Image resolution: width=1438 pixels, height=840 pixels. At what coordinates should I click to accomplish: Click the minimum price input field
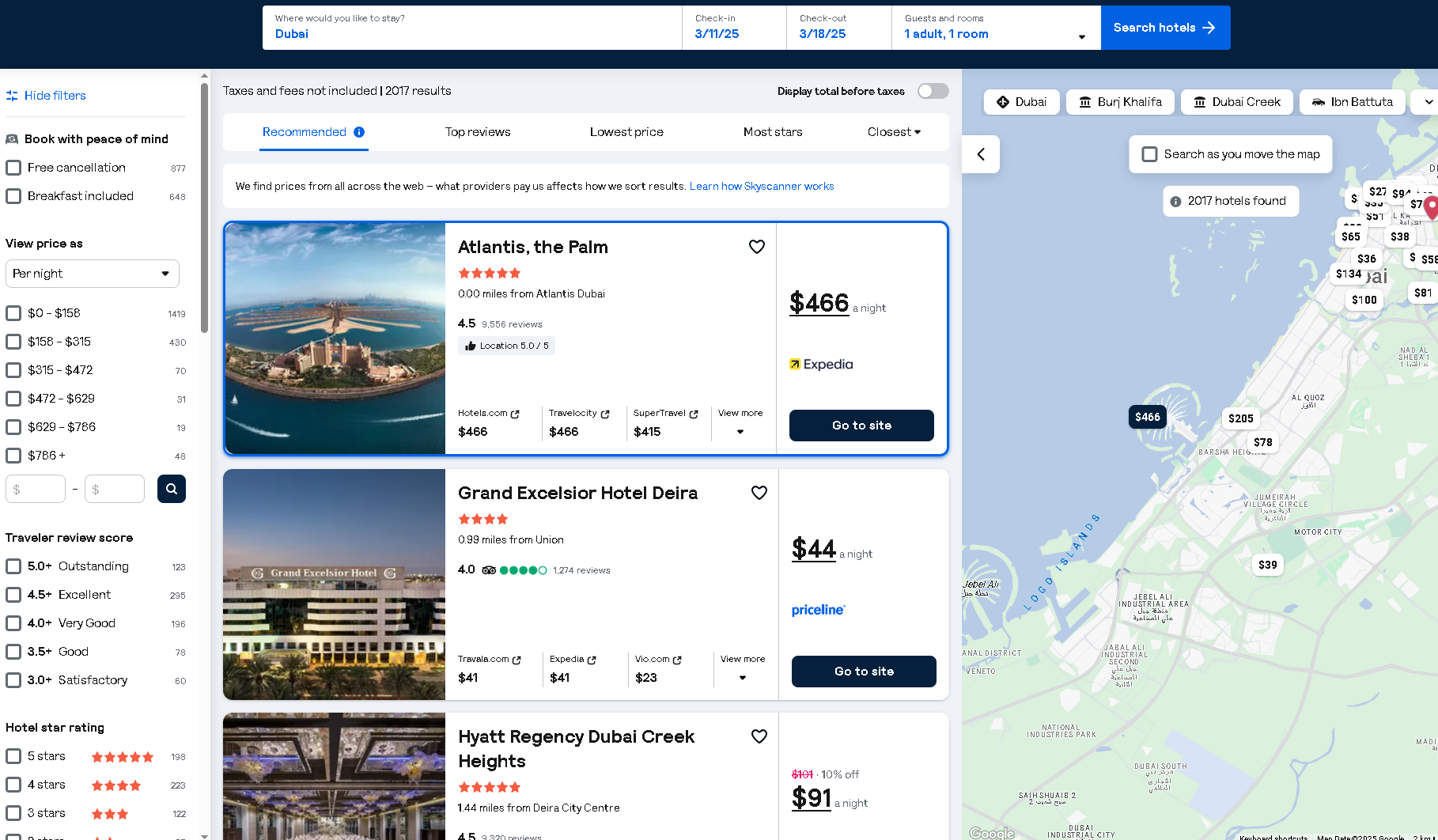coord(36,489)
